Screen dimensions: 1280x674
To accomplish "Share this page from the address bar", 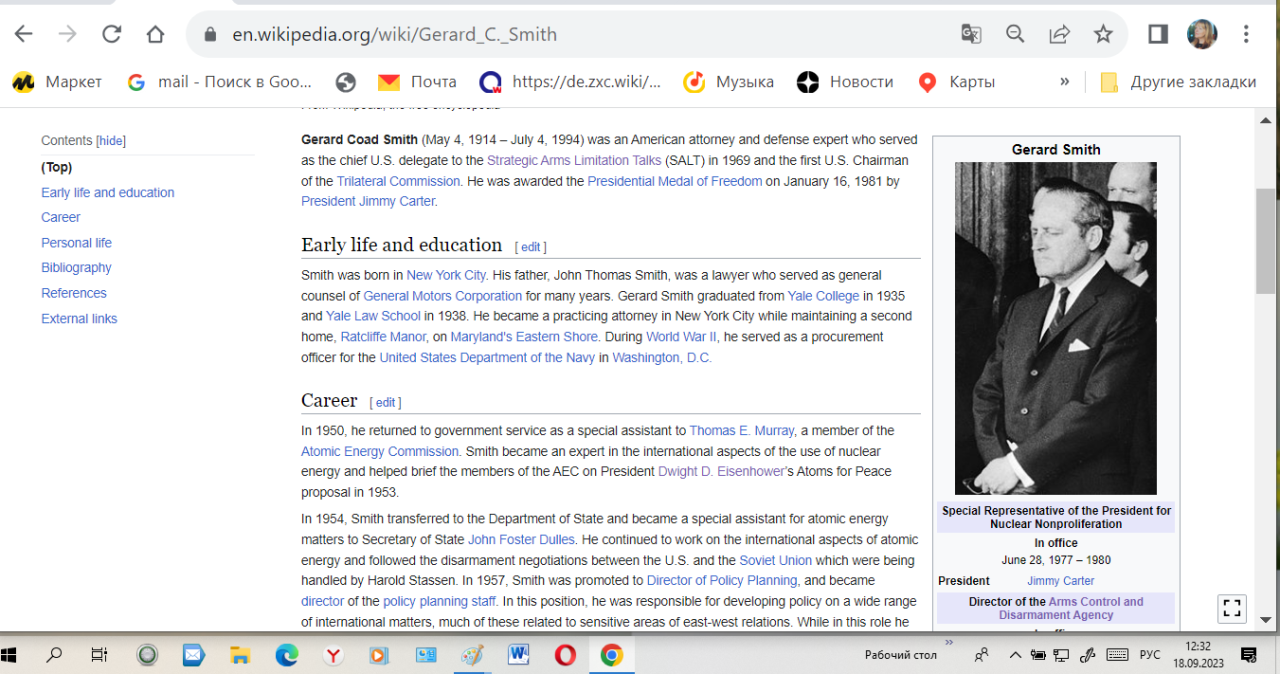I will 1059,34.
